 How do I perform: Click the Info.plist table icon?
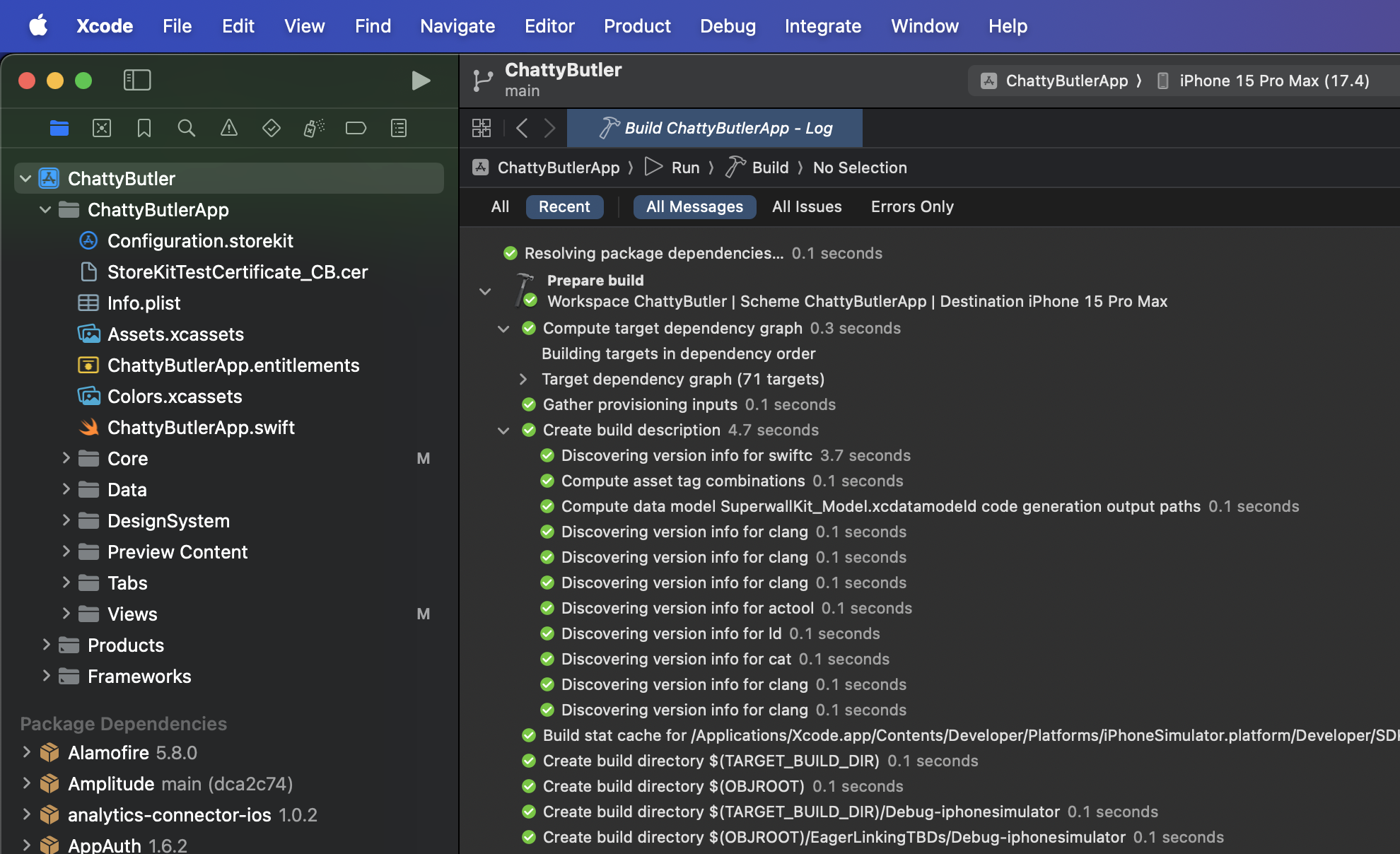(x=88, y=303)
